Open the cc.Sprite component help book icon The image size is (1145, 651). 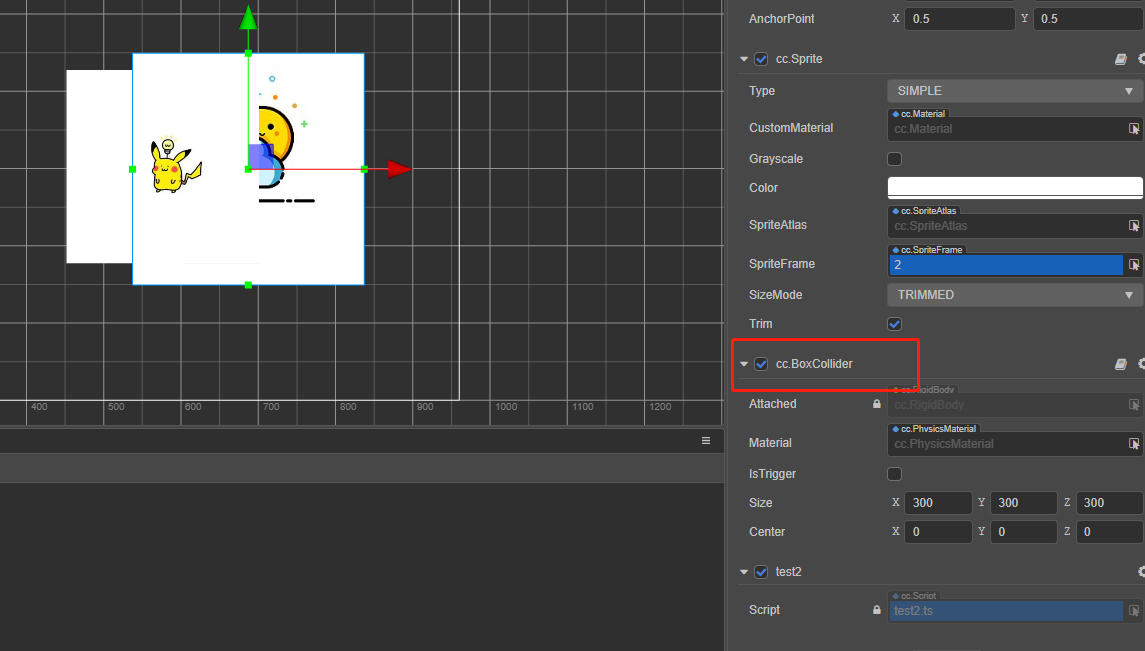coord(1120,59)
